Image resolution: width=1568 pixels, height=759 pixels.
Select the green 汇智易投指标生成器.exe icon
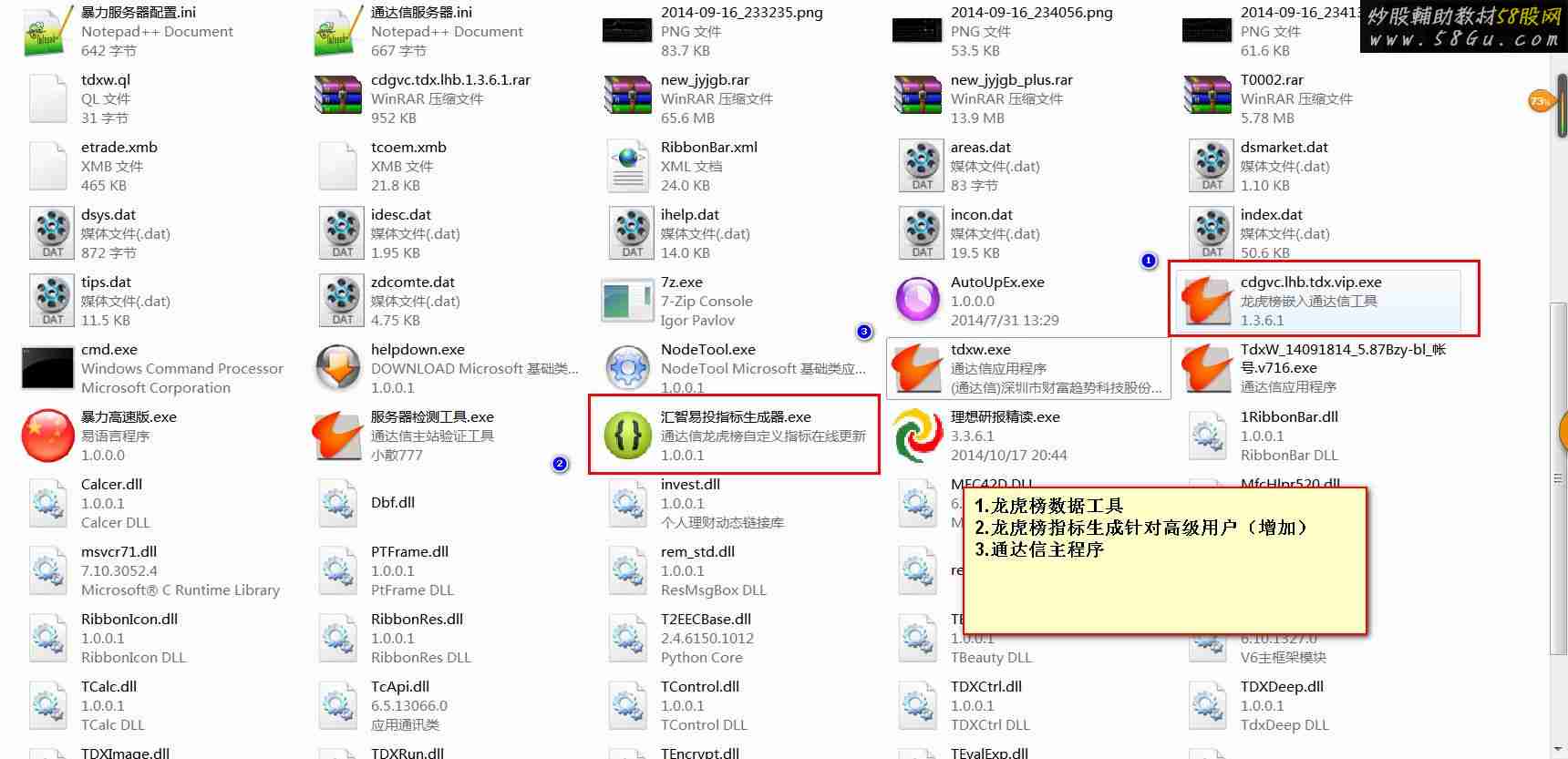point(628,436)
